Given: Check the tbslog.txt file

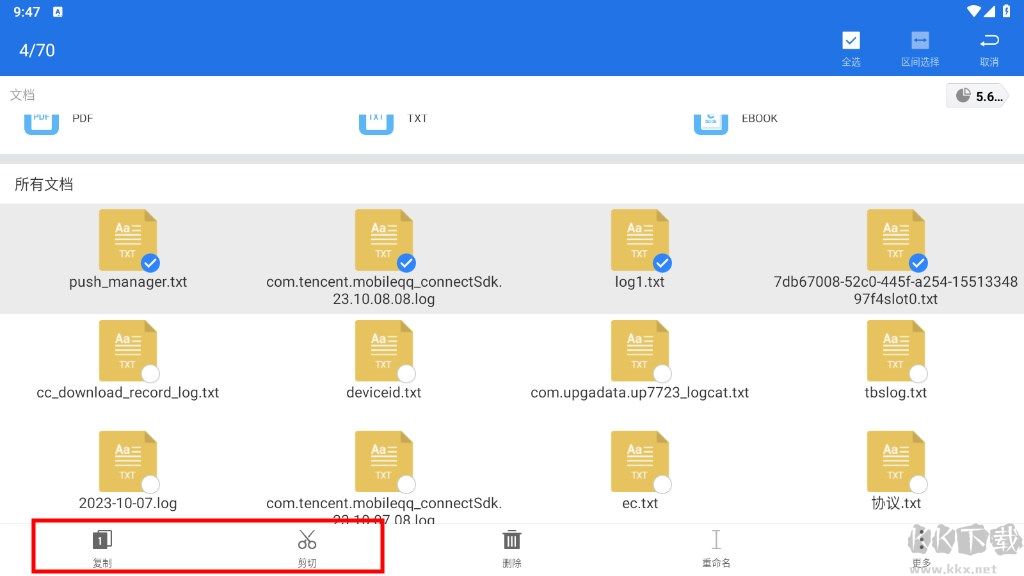Looking at the screenshot, I should pos(918,374).
